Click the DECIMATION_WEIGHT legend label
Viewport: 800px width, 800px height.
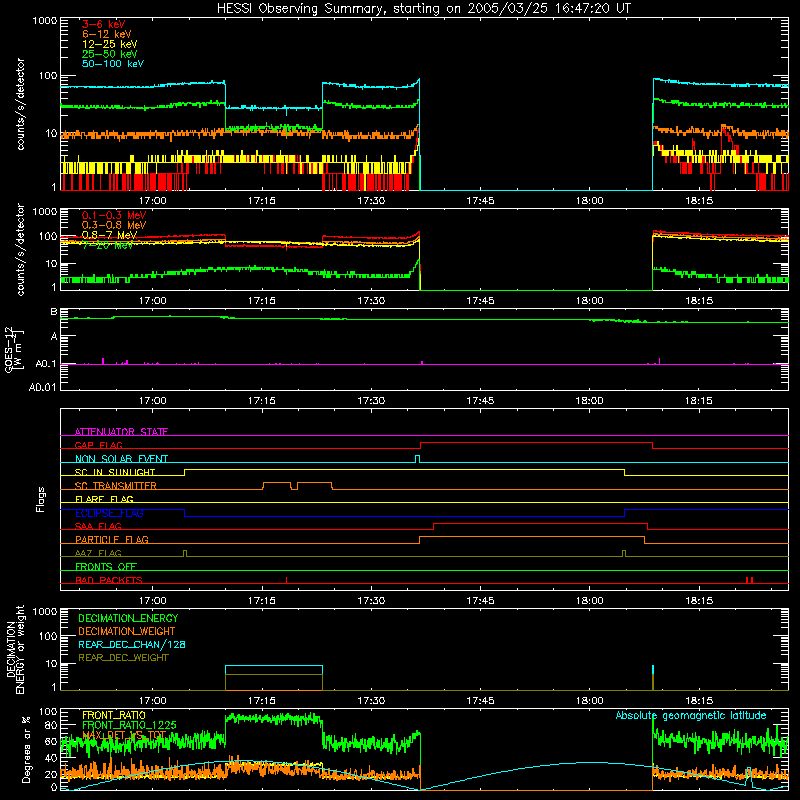pyautogui.click(x=127, y=631)
